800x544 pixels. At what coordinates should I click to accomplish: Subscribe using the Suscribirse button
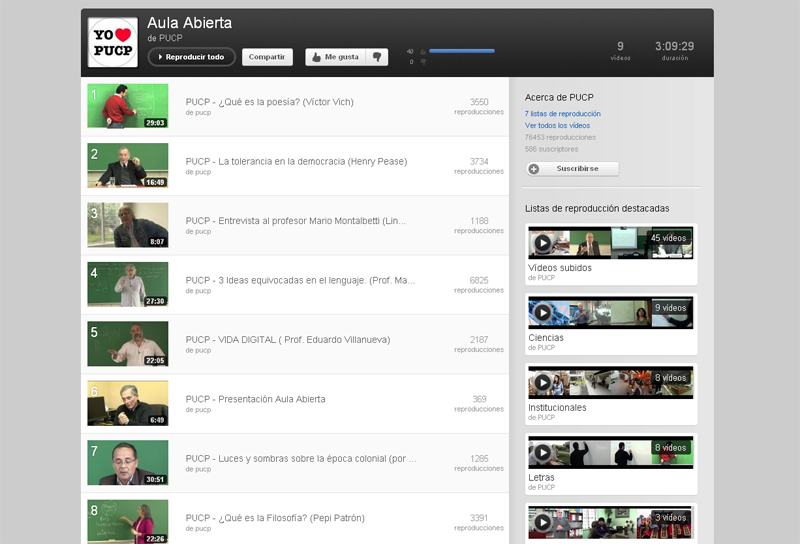pos(572,168)
